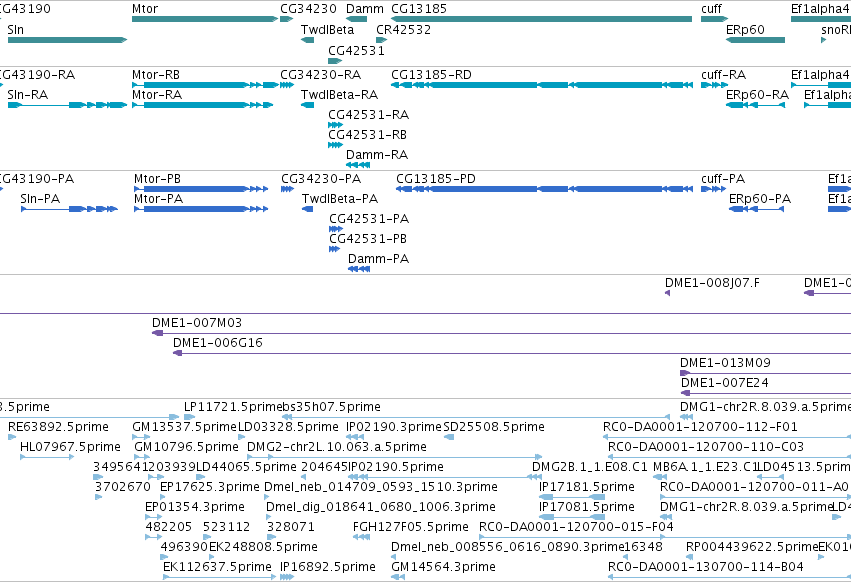Select Dmel_dig_018641_0680_1006.3prime label
The width and height of the screenshot is (851, 582).
pos(380,507)
